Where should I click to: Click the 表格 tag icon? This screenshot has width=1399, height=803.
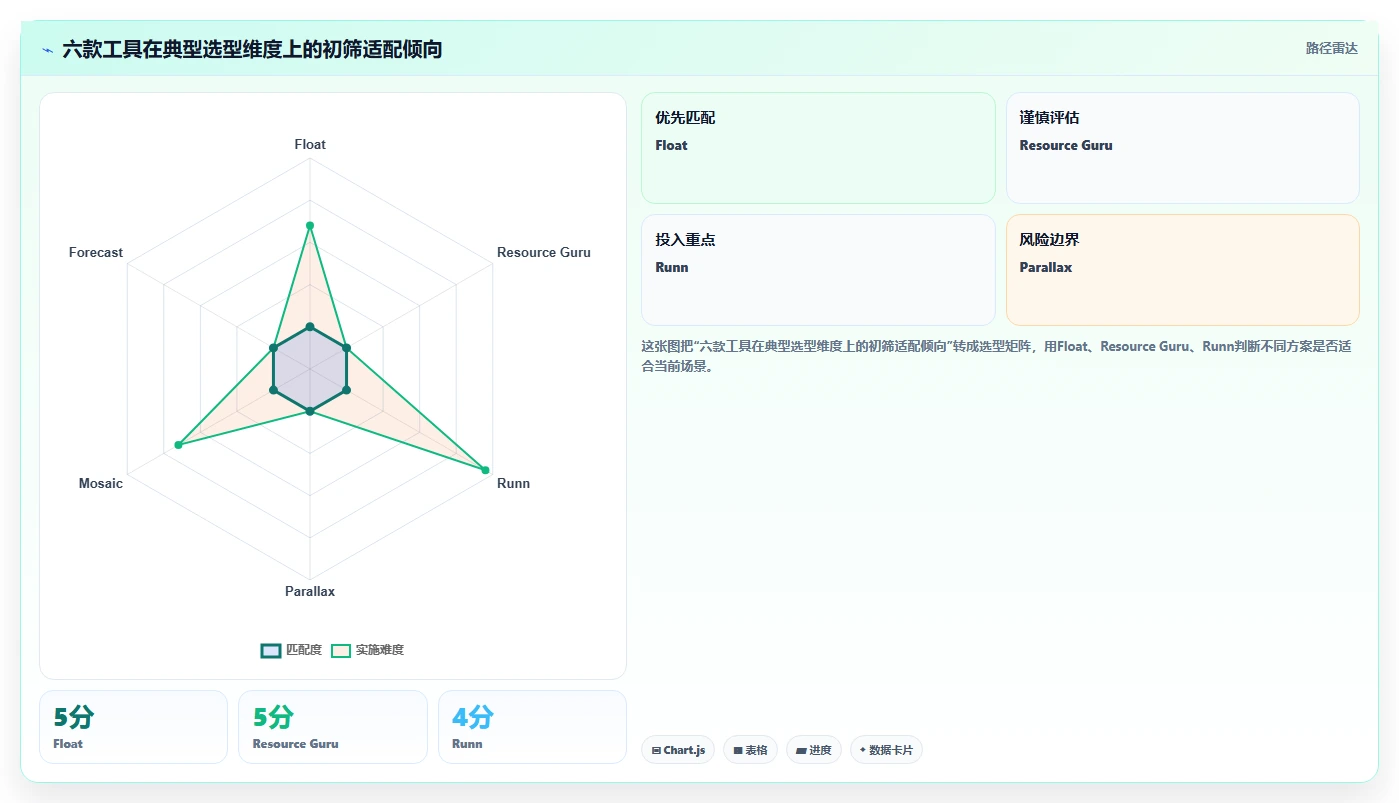tap(738, 750)
